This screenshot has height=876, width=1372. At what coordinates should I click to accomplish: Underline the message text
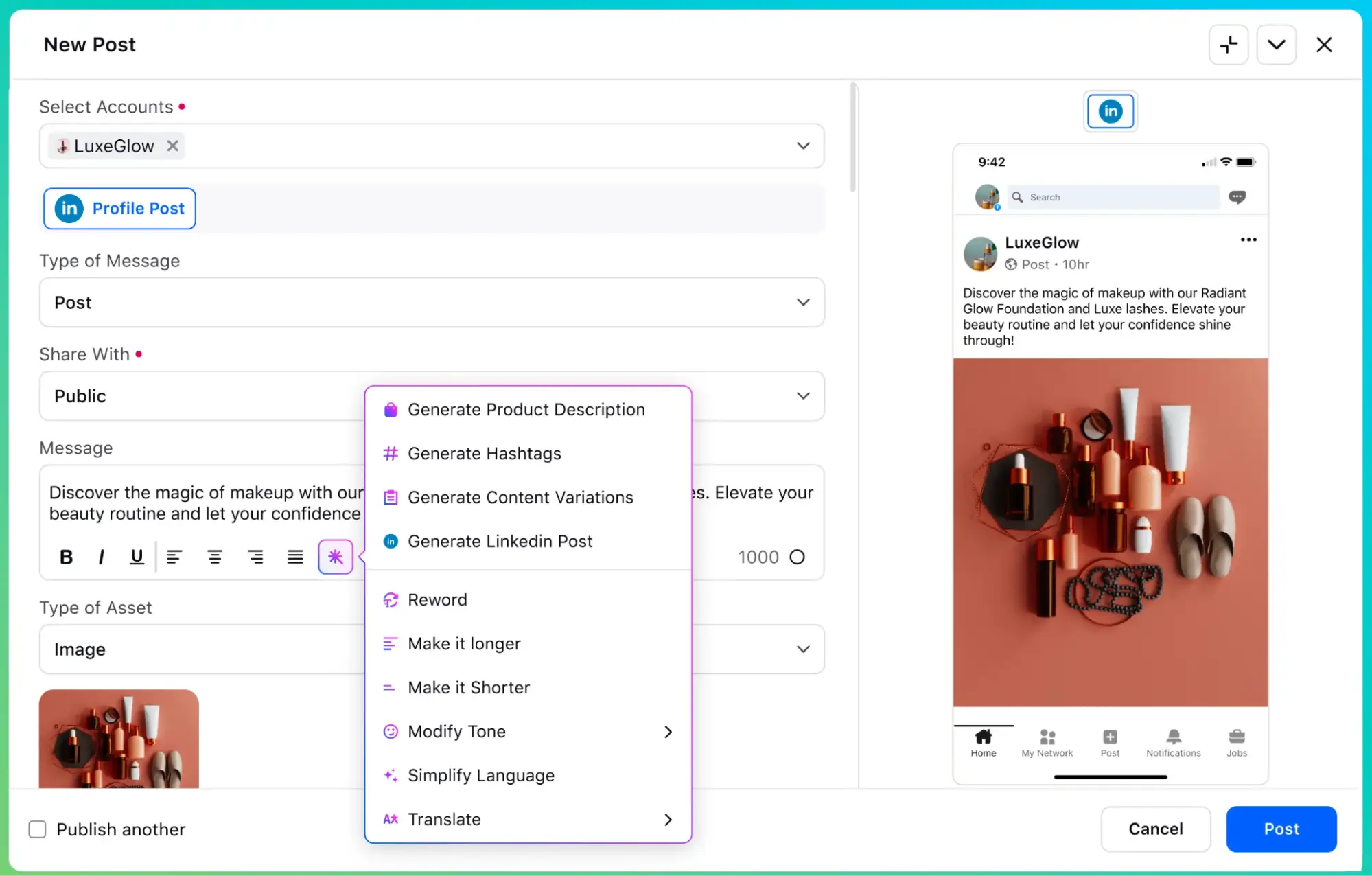click(x=137, y=557)
